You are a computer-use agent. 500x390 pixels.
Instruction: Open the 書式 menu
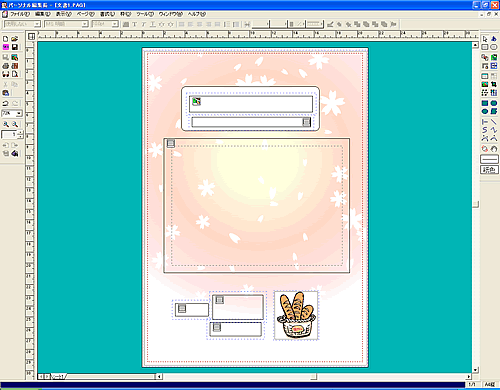click(x=107, y=14)
